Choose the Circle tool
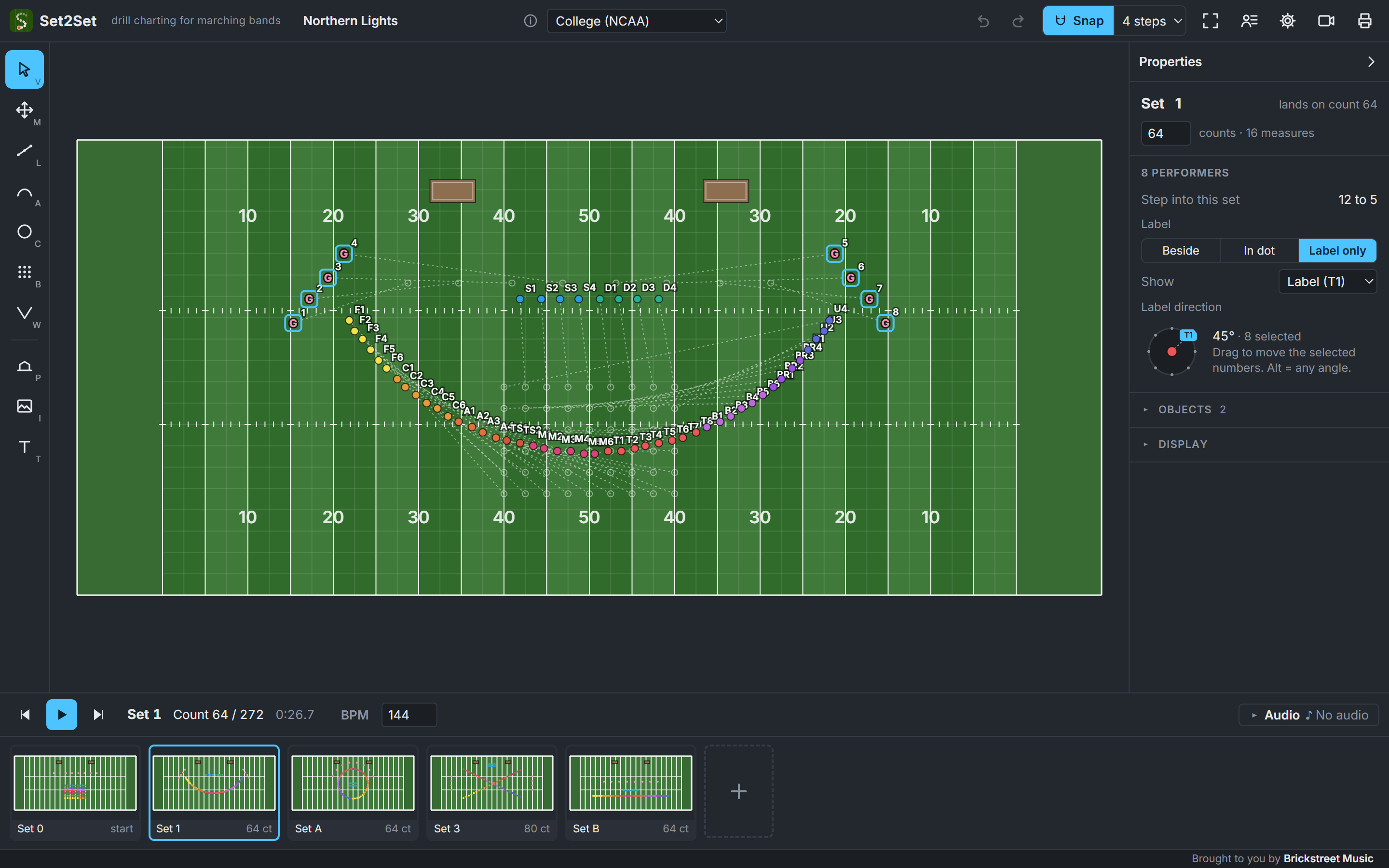This screenshot has height=868, width=1389. coord(24,231)
